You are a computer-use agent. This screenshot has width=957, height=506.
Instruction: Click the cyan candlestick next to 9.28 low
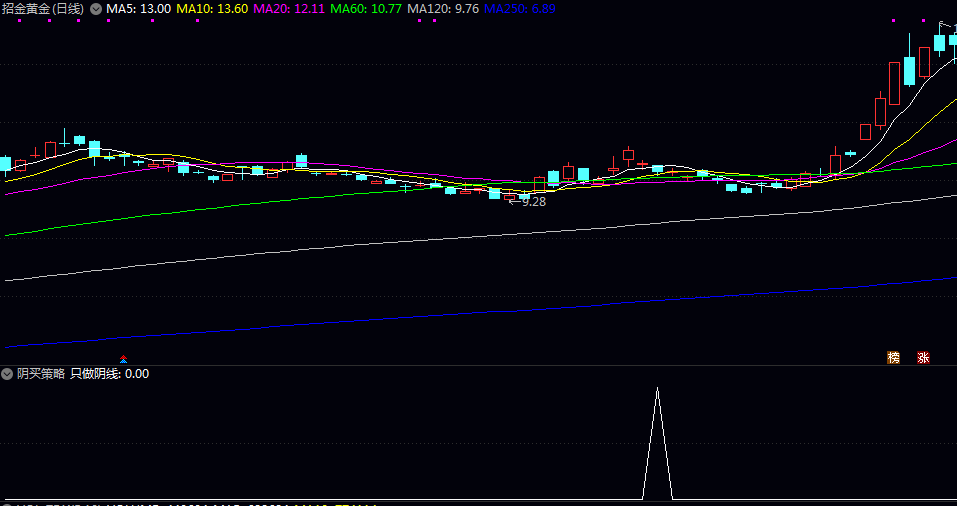point(494,193)
